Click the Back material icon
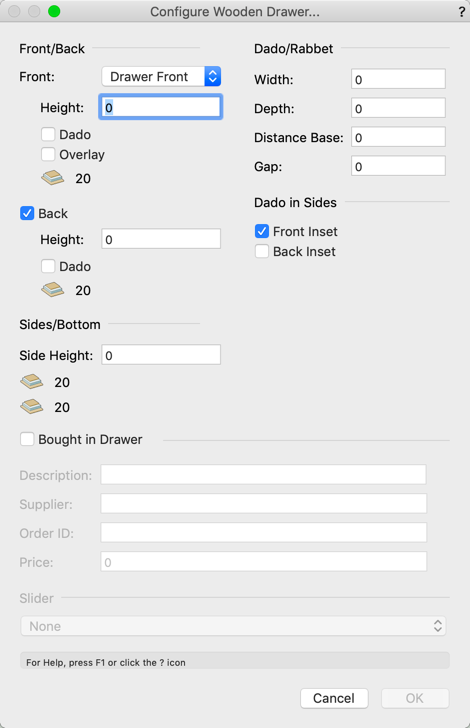The image size is (470, 728). (x=52, y=290)
